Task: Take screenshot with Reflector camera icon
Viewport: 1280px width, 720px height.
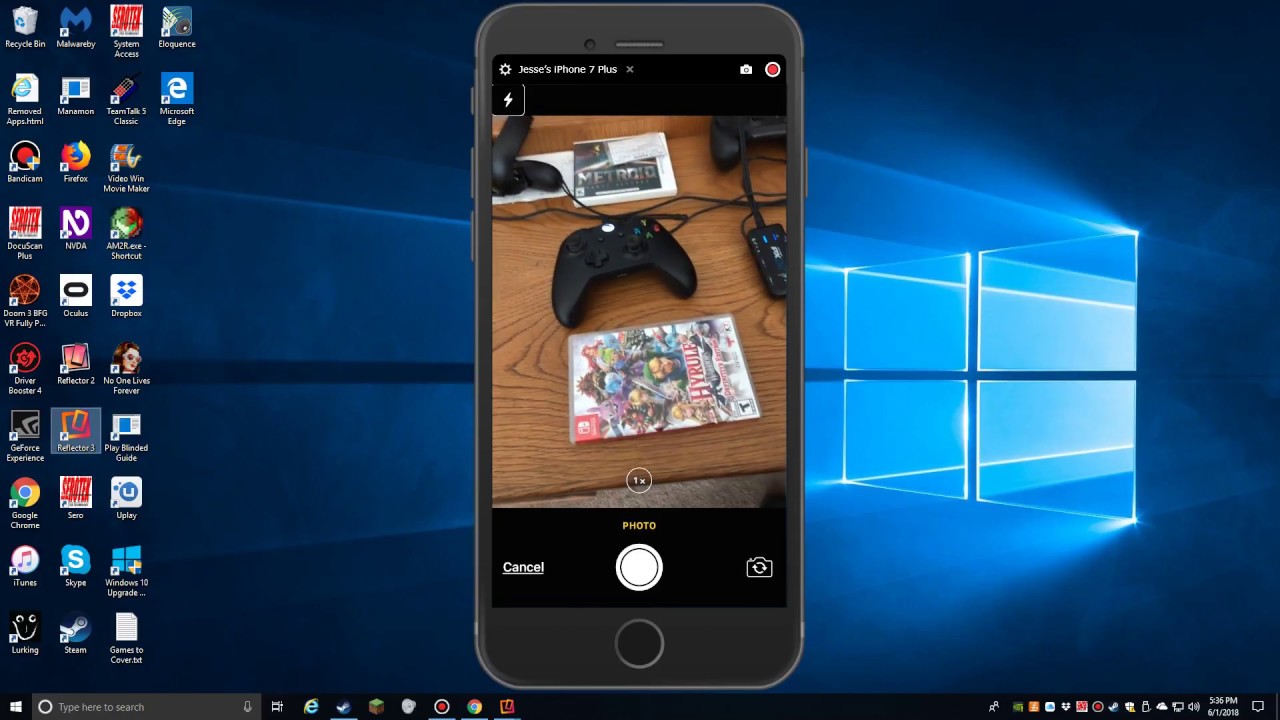Action: point(746,69)
